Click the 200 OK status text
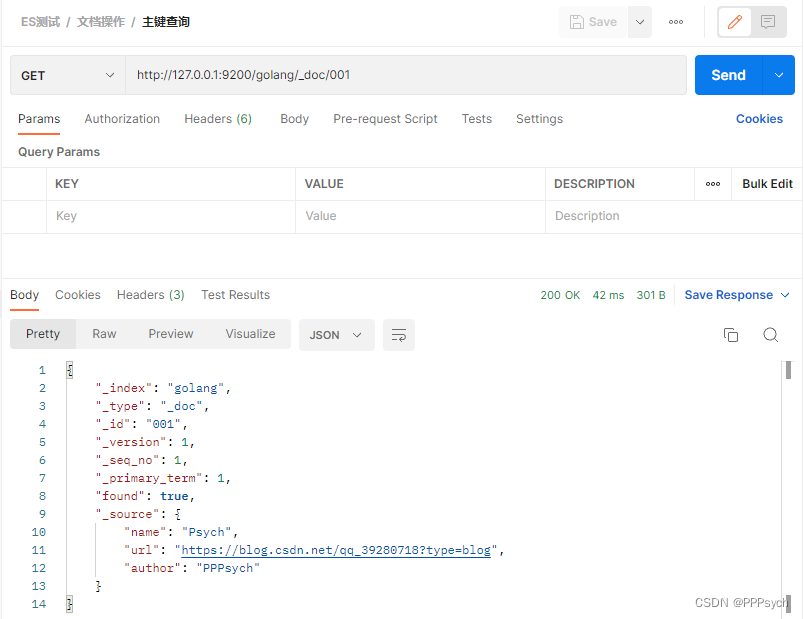Viewport: 804px width, 619px height. click(560, 295)
